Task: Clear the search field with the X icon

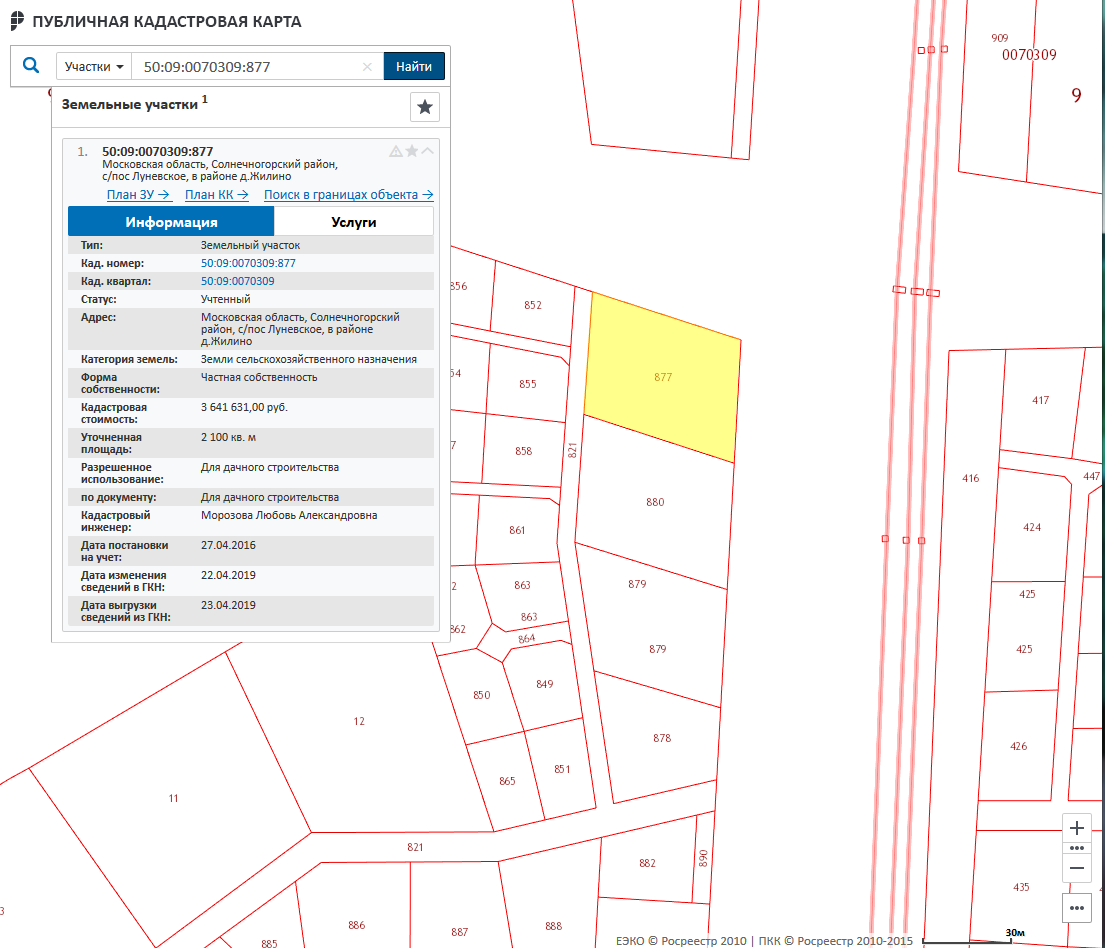Action: (x=367, y=67)
